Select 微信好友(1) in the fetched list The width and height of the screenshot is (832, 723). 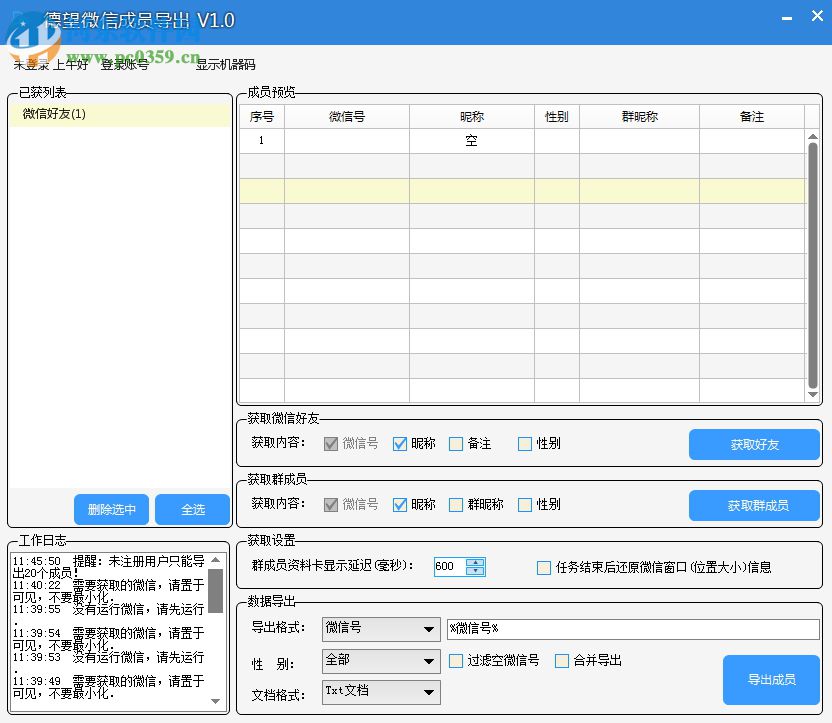pyautogui.click(x=55, y=114)
